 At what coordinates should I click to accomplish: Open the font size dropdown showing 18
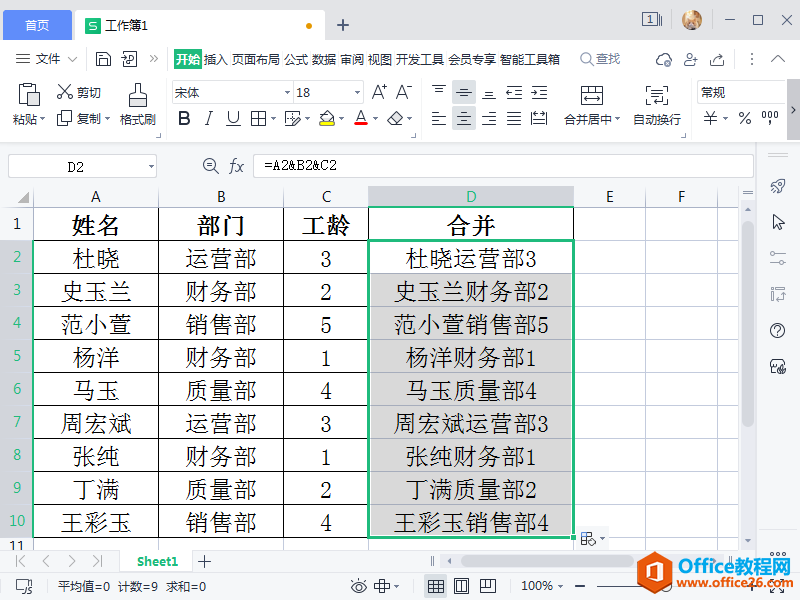click(357, 92)
